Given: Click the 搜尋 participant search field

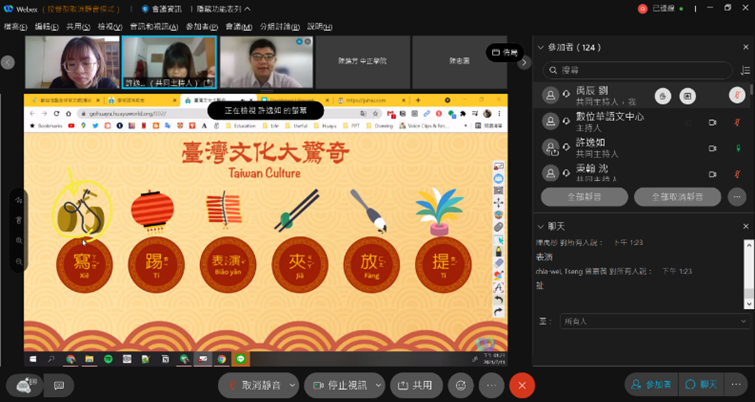Looking at the screenshot, I should (x=638, y=70).
